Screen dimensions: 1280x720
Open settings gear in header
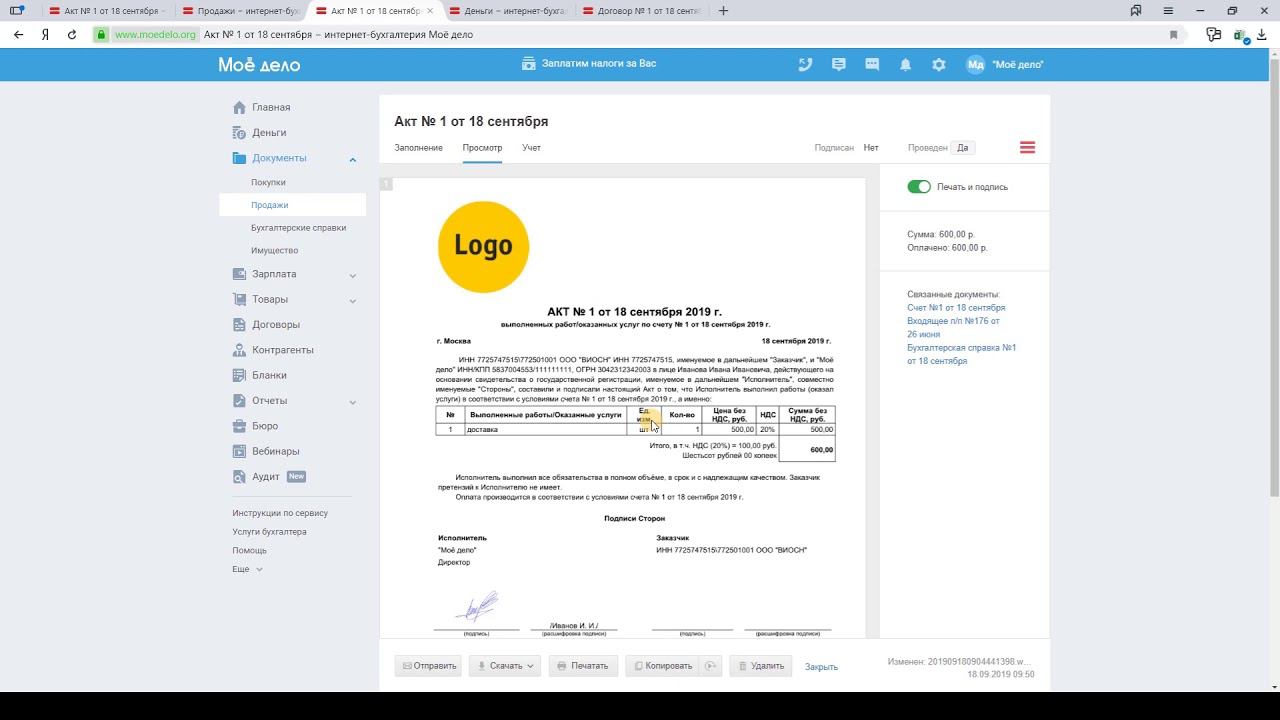click(938, 64)
